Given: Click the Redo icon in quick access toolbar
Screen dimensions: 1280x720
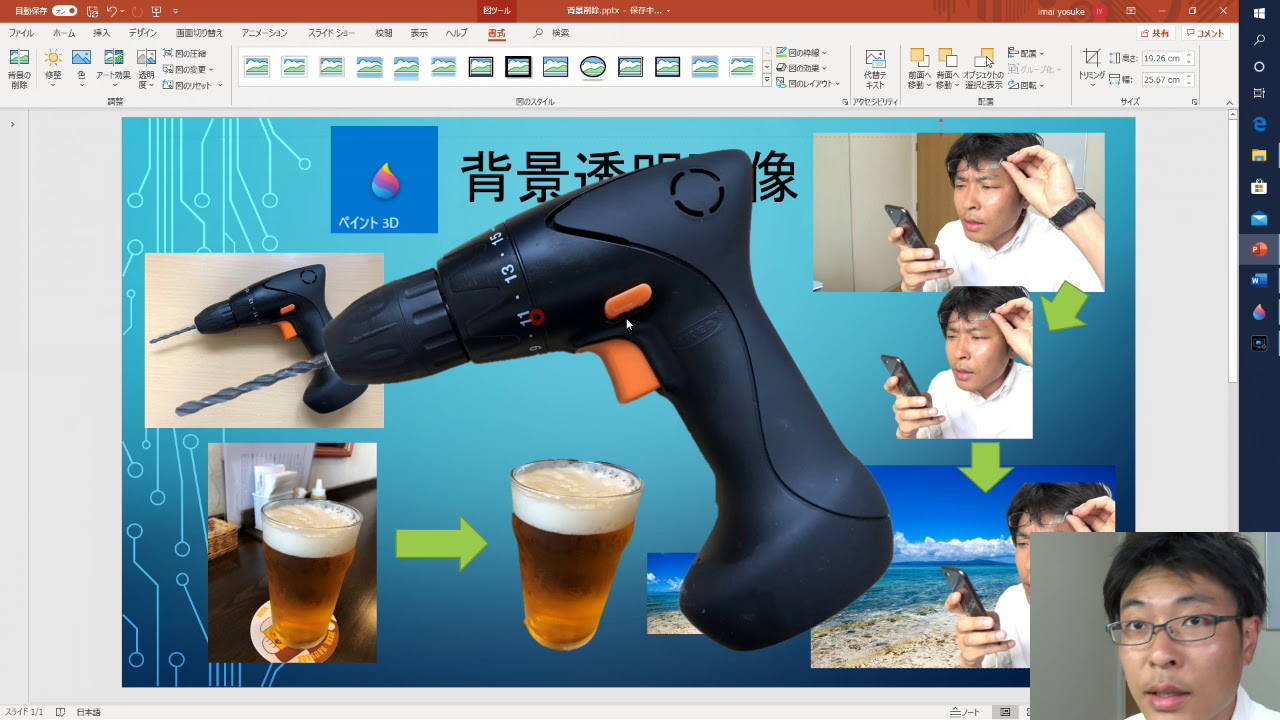Looking at the screenshot, I should pyautogui.click(x=137, y=11).
